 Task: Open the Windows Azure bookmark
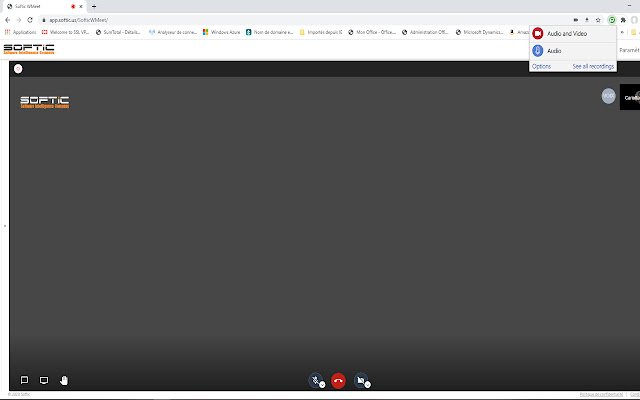pos(222,32)
